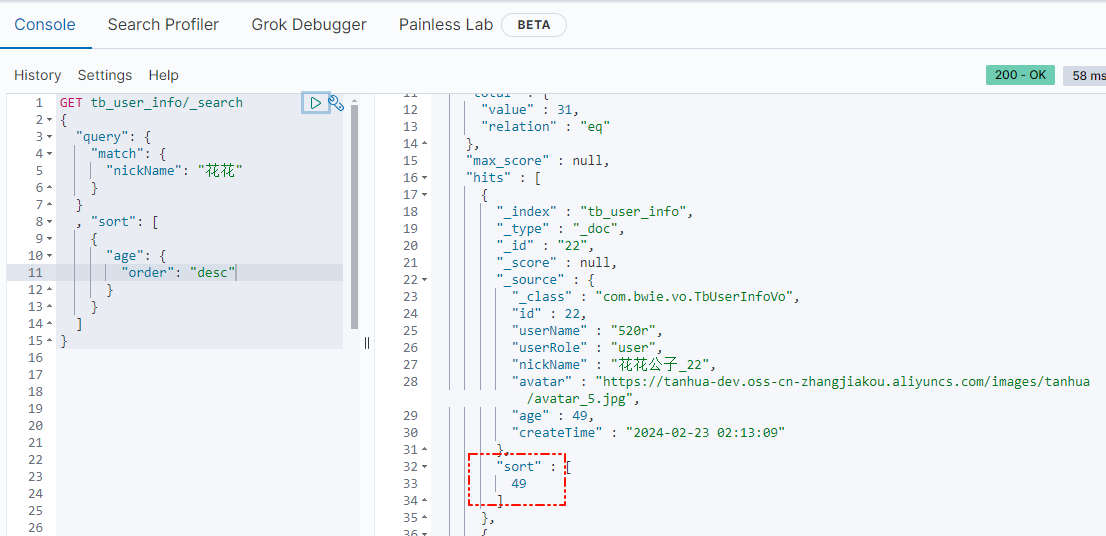Toggle the fold arrow at editor line 15
1106x536 pixels.
49,341
